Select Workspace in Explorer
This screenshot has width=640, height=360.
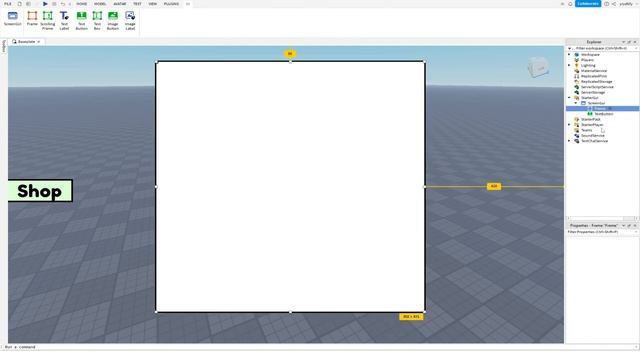(590, 54)
